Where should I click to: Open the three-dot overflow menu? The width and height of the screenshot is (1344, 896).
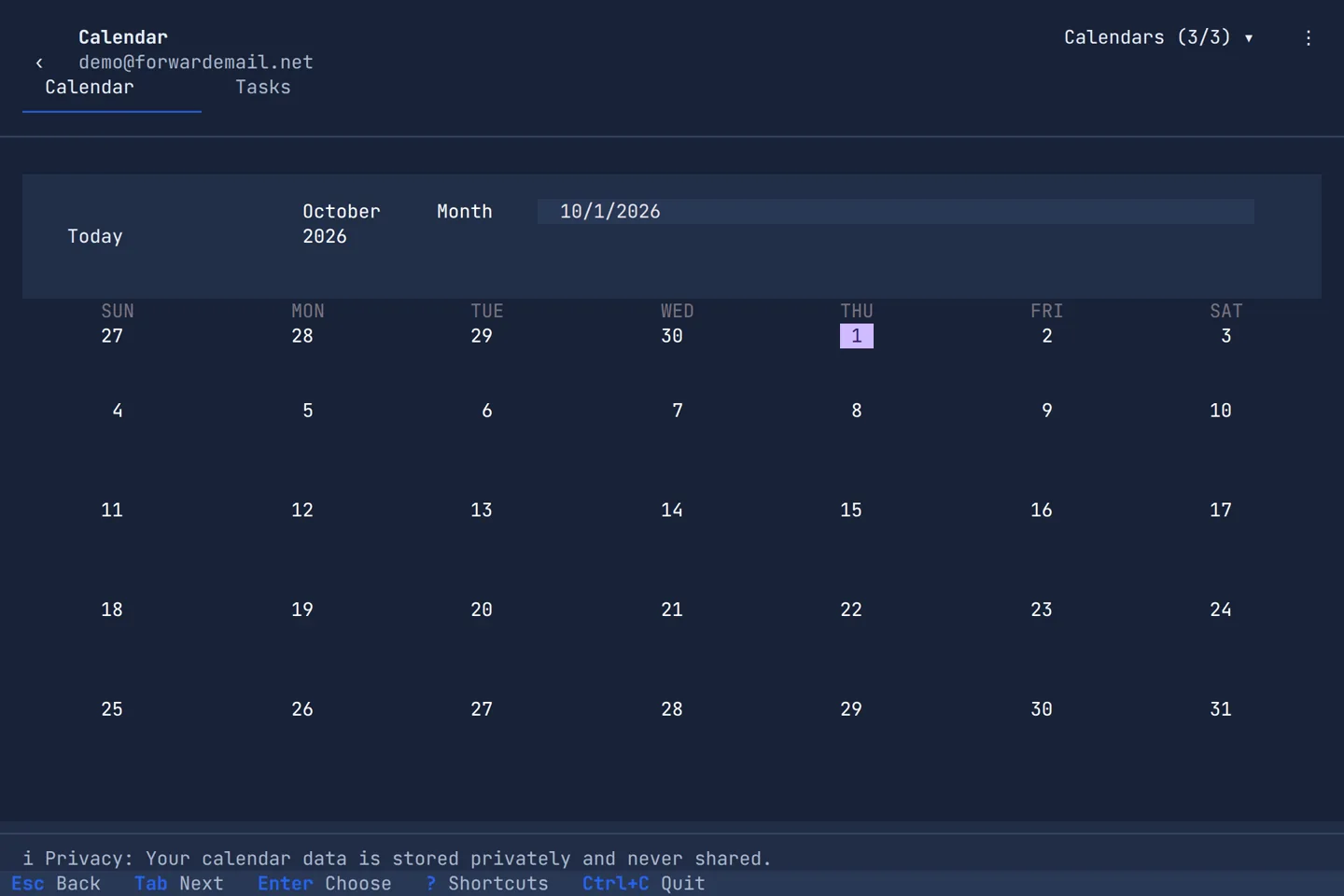(x=1309, y=37)
